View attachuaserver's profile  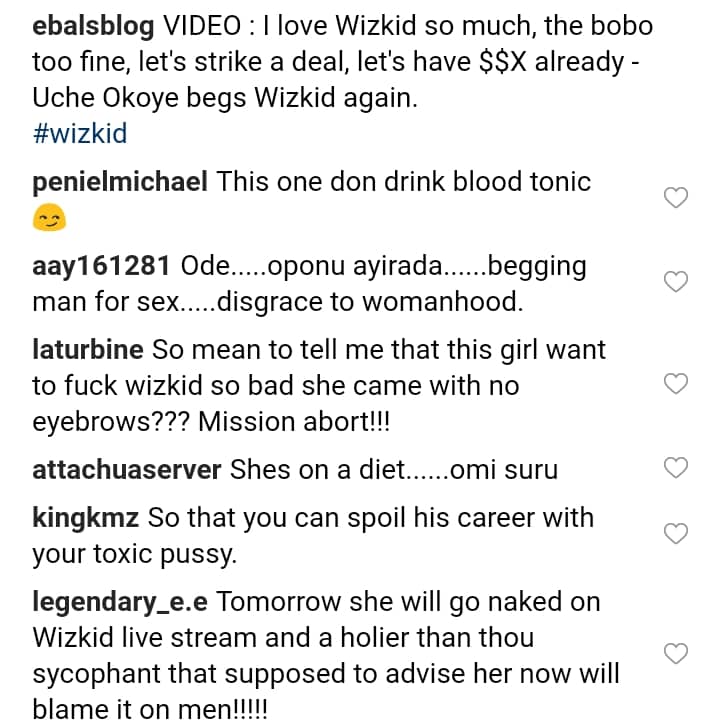(x=126, y=468)
